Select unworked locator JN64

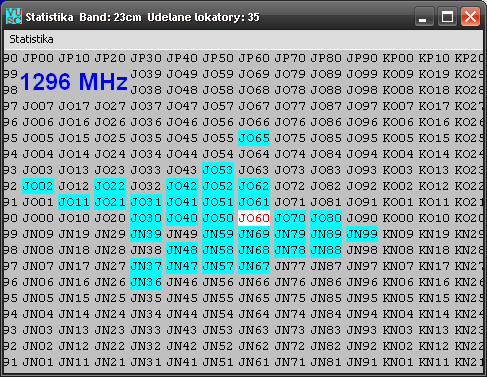[x=254, y=314]
